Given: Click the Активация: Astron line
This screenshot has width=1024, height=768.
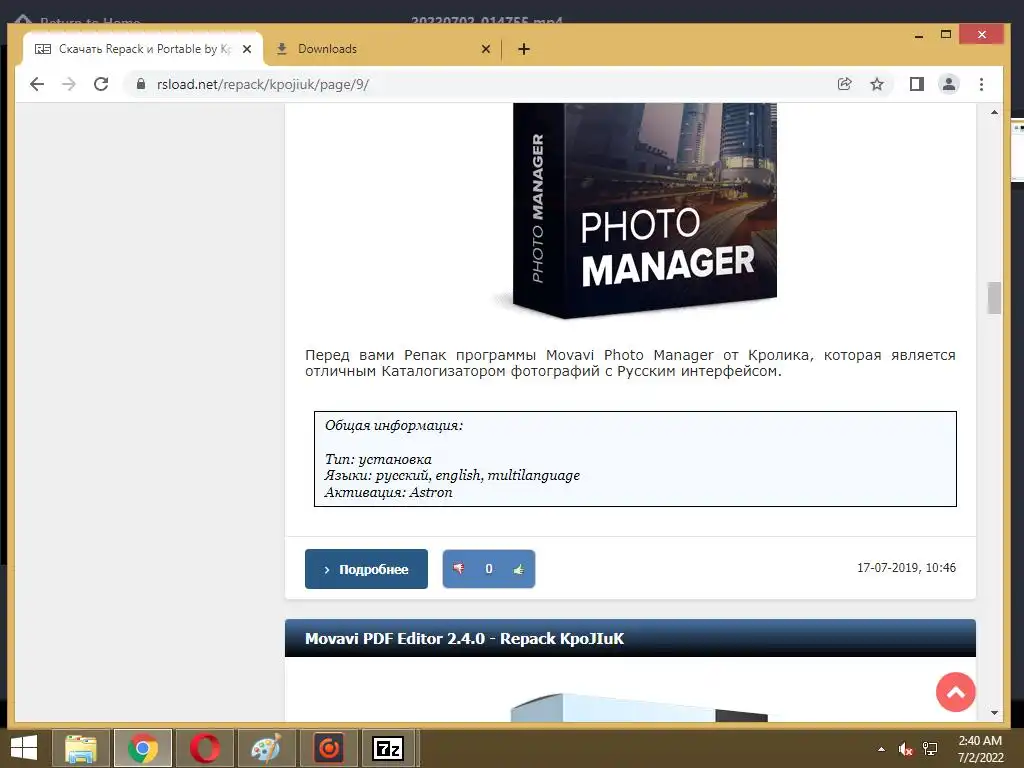Looking at the screenshot, I should tap(389, 492).
